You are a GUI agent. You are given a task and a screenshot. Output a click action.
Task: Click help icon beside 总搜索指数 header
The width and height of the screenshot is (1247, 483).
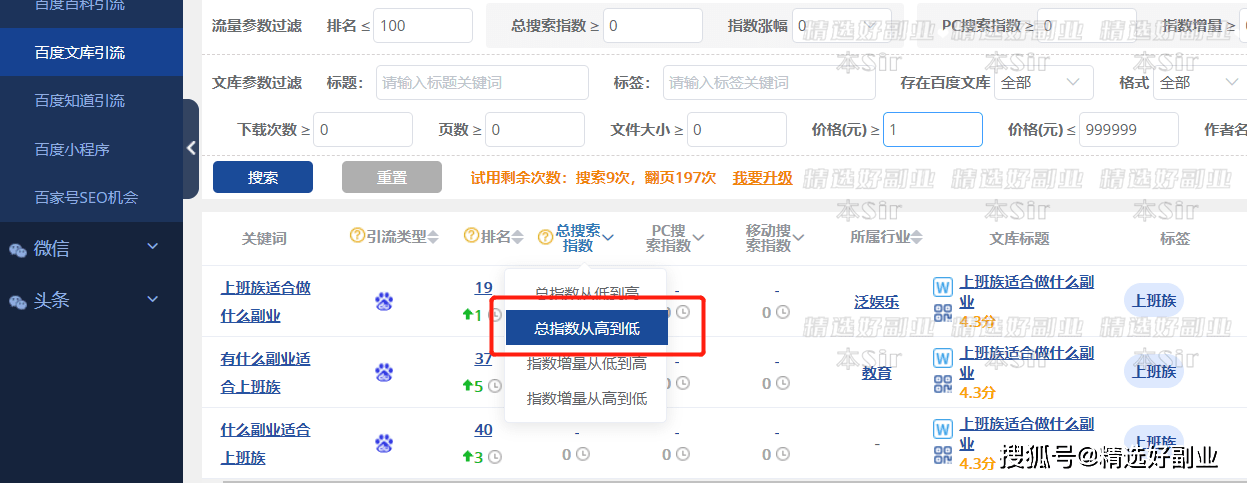pos(545,237)
